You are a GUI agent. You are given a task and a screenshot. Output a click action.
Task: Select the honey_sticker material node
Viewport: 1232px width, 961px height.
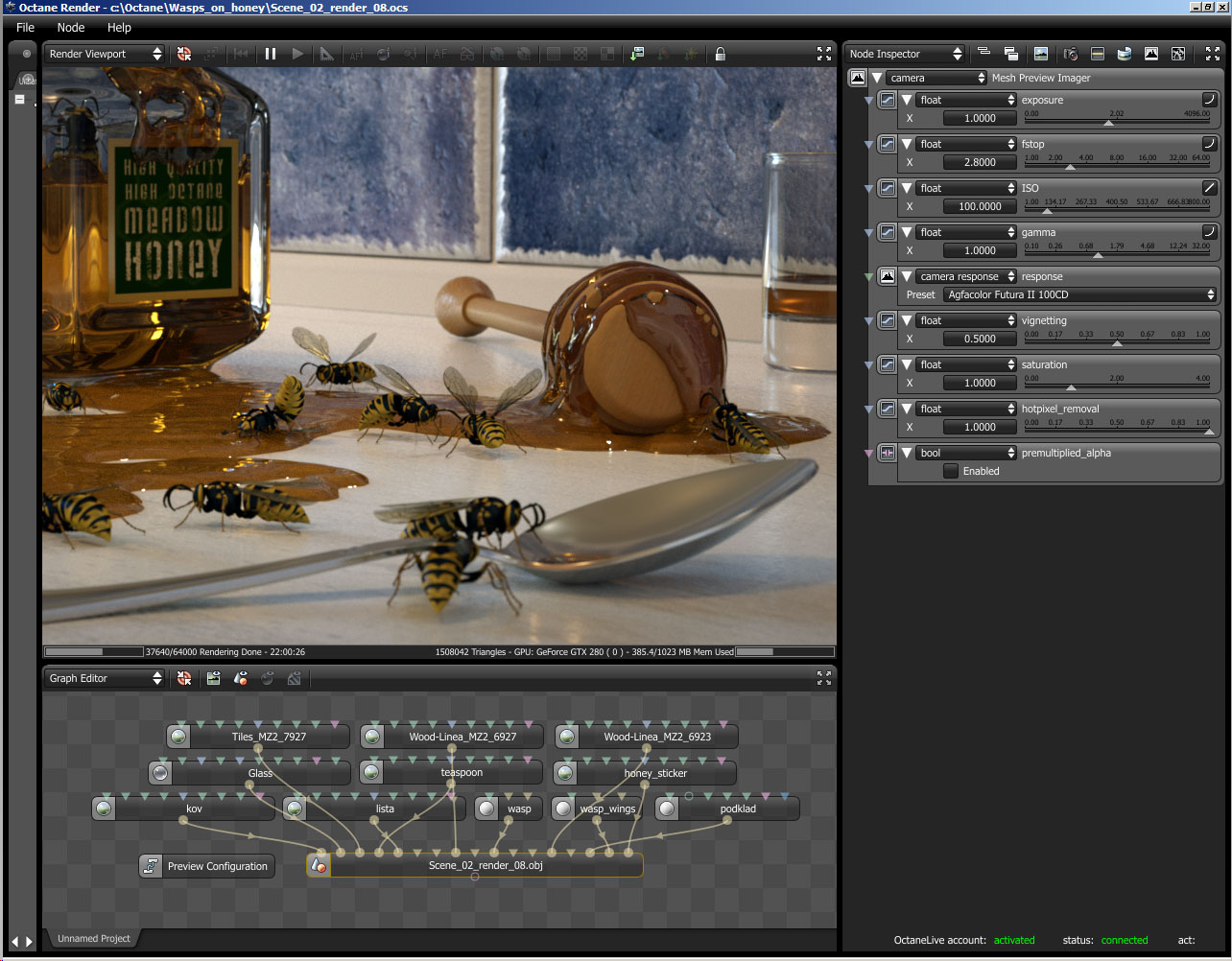click(x=646, y=772)
